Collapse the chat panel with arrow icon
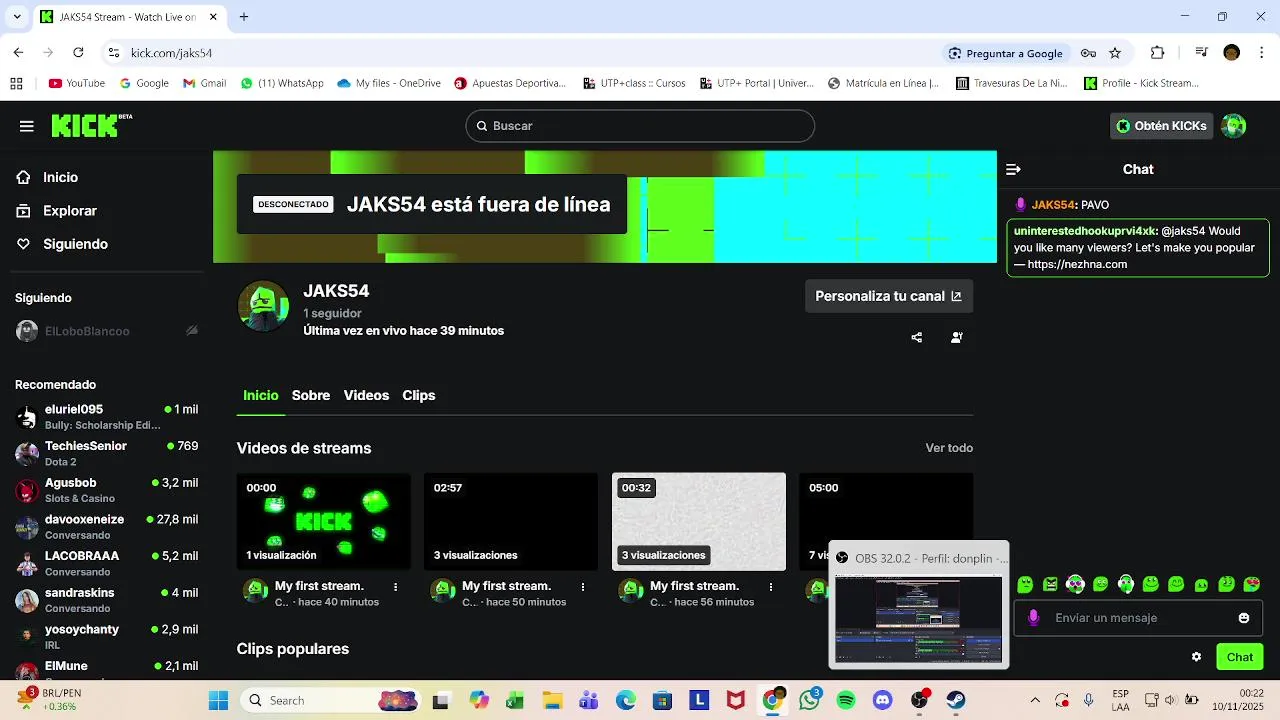The height and width of the screenshot is (720, 1280). pos(1013,169)
